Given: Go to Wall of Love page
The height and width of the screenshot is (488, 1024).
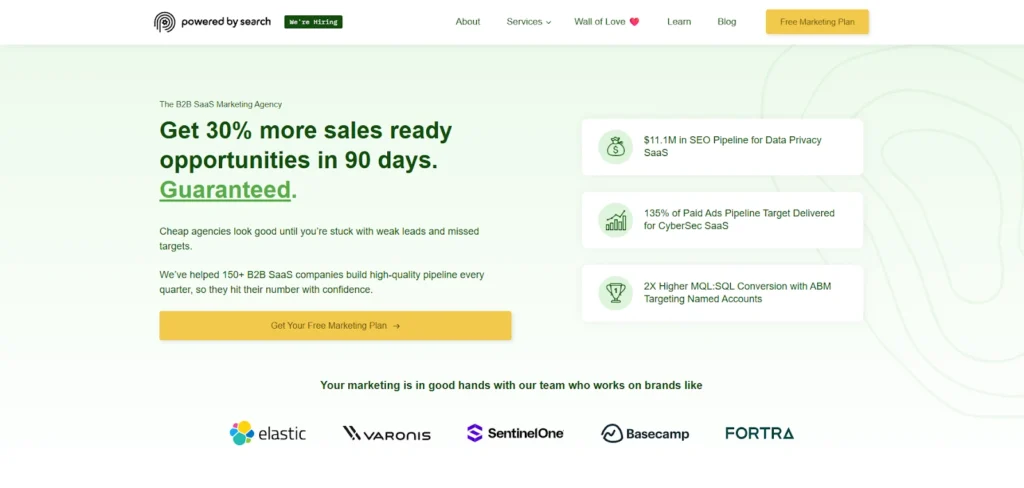Looking at the screenshot, I should click(607, 22).
